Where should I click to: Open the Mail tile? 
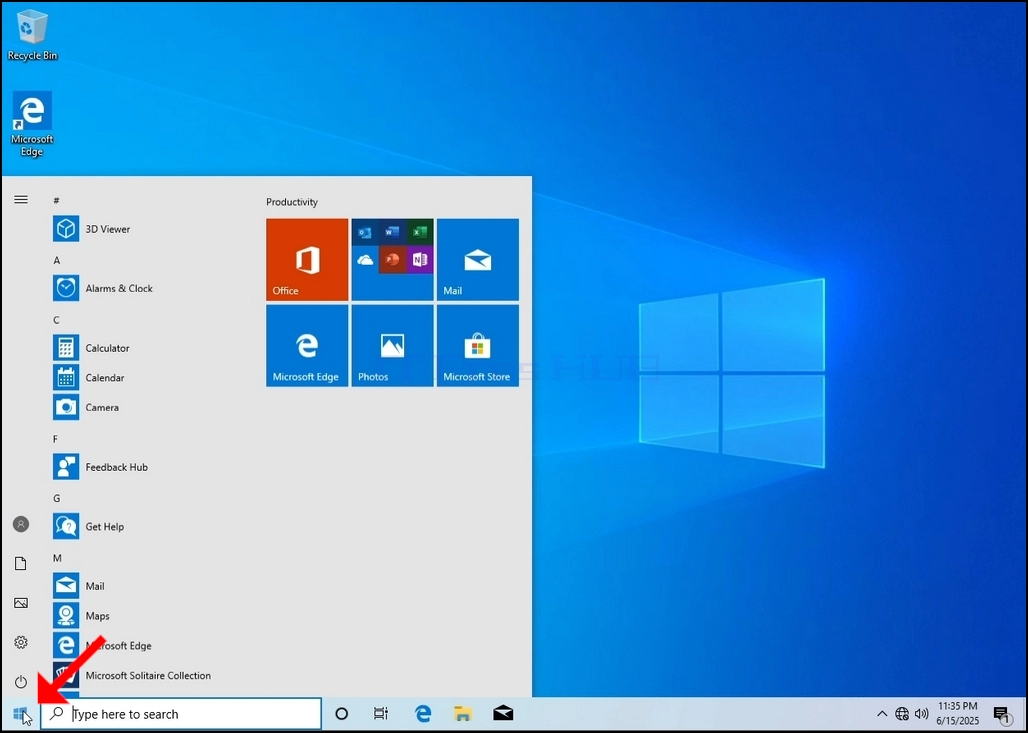coord(477,260)
